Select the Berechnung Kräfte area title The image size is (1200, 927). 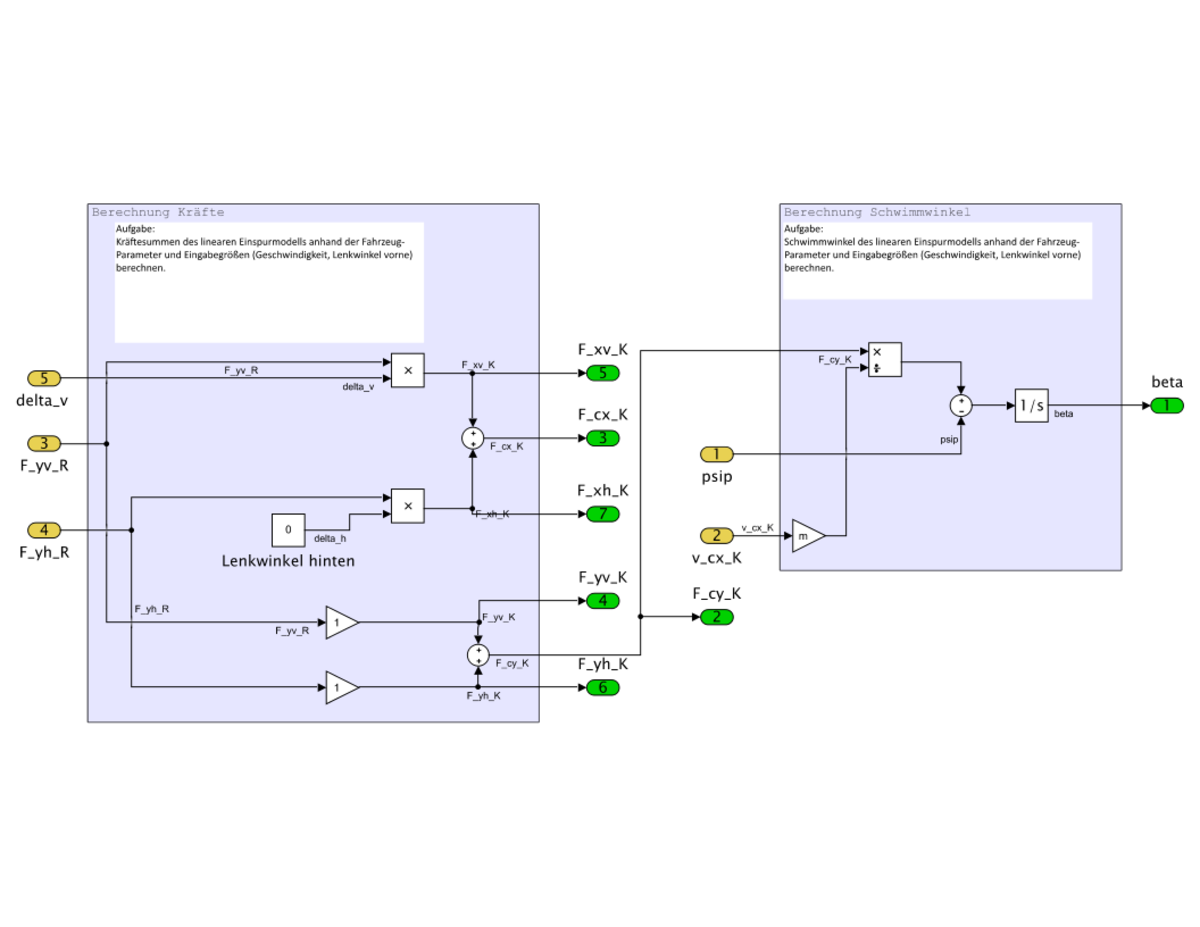[158, 212]
